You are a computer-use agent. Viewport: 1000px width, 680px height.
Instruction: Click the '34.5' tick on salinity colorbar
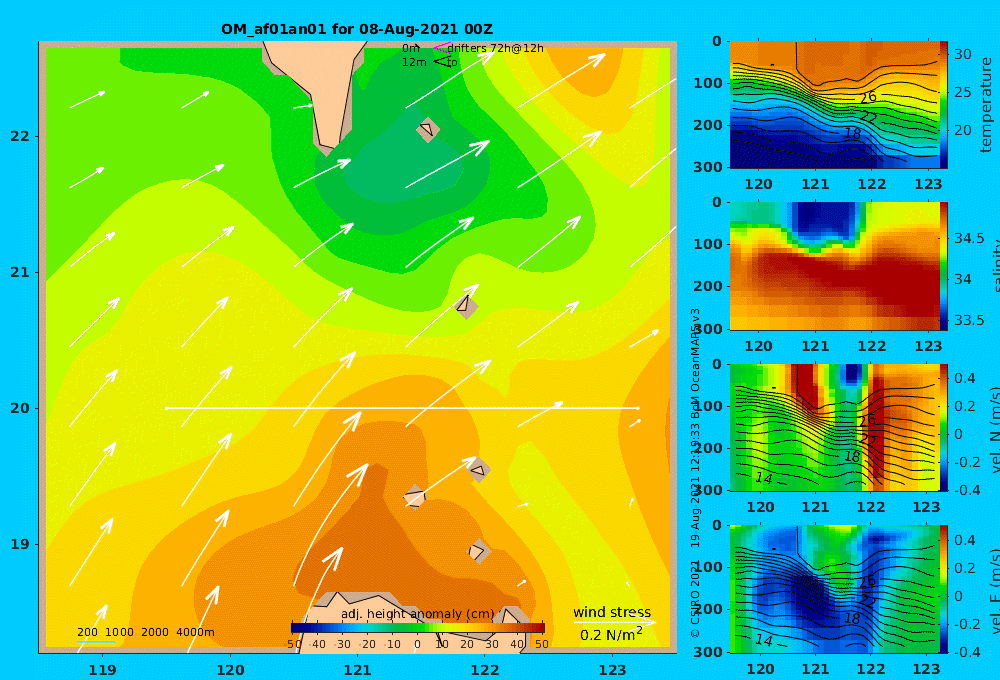click(x=969, y=239)
